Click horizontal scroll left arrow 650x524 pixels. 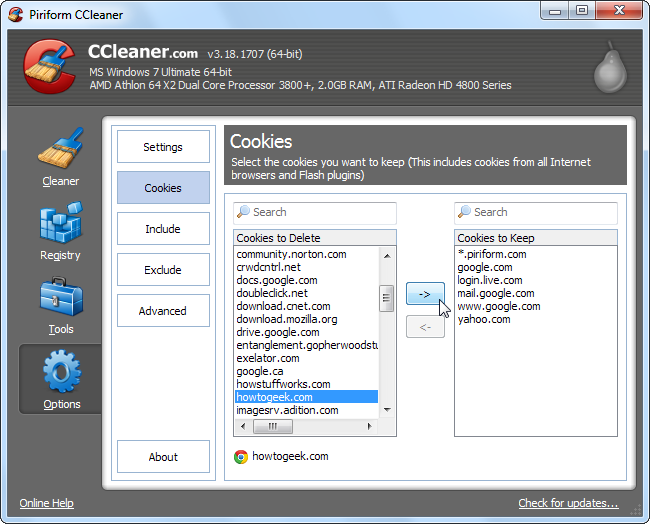click(x=243, y=426)
